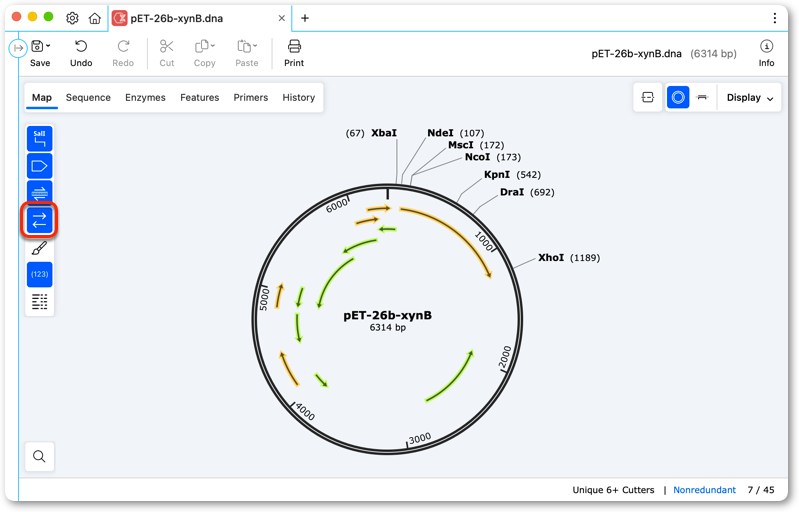
Task: Click the XhoI enzyme site label
Action: 551,258
